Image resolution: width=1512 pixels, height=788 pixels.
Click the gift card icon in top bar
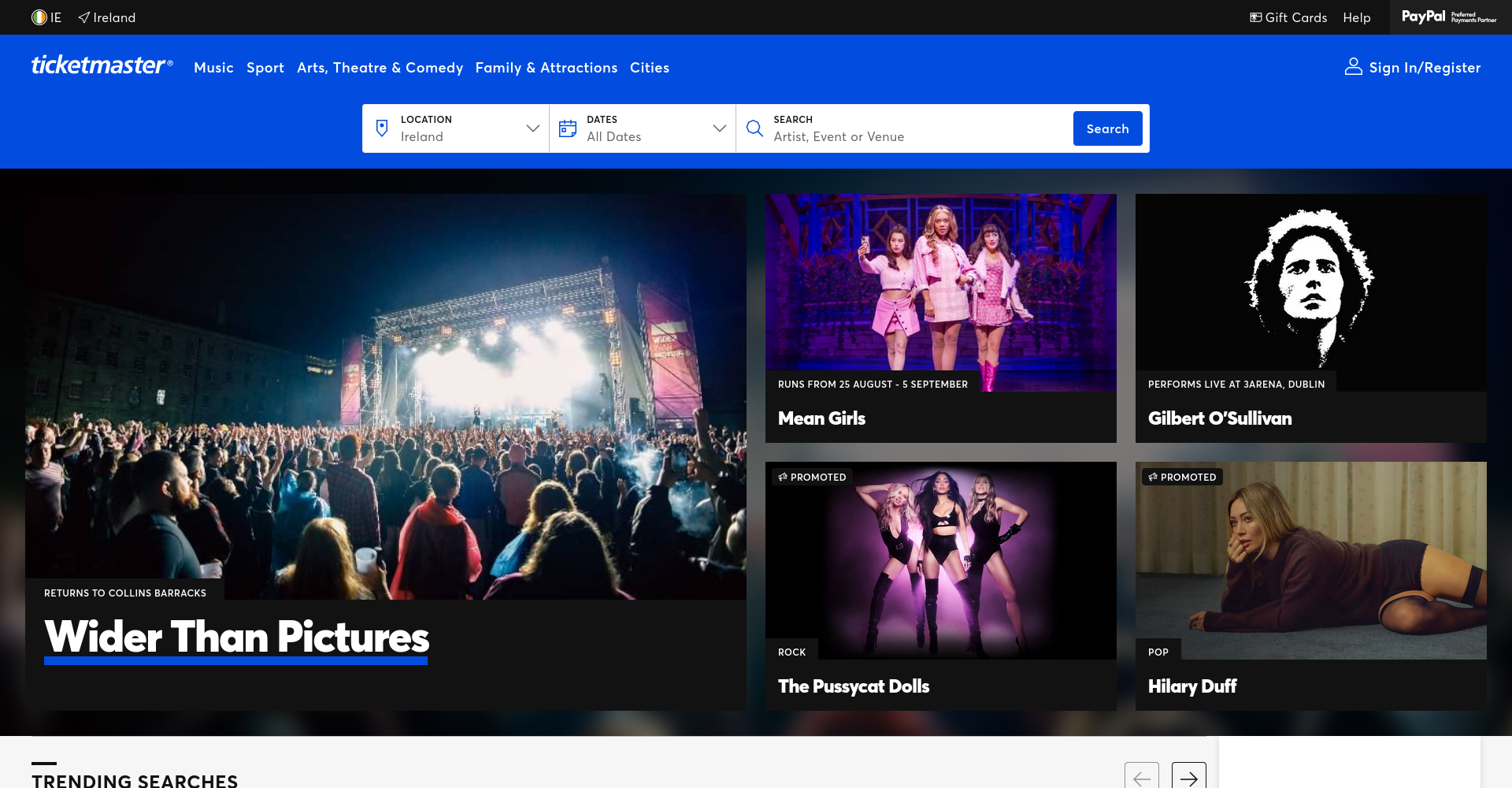[1256, 17]
